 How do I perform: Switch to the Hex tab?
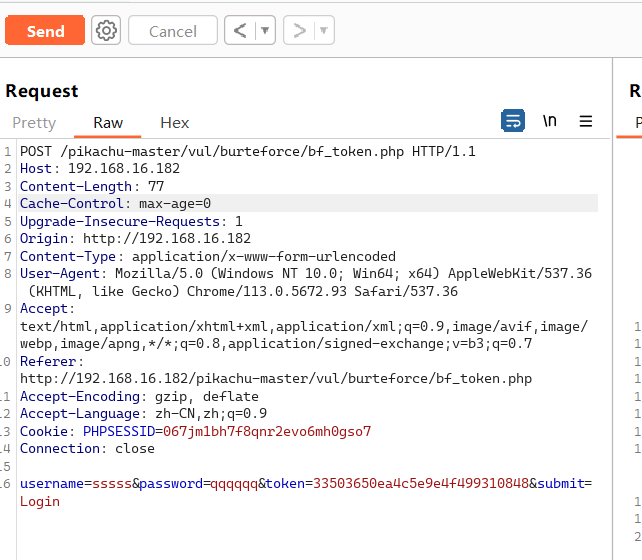click(x=175, y=123)
